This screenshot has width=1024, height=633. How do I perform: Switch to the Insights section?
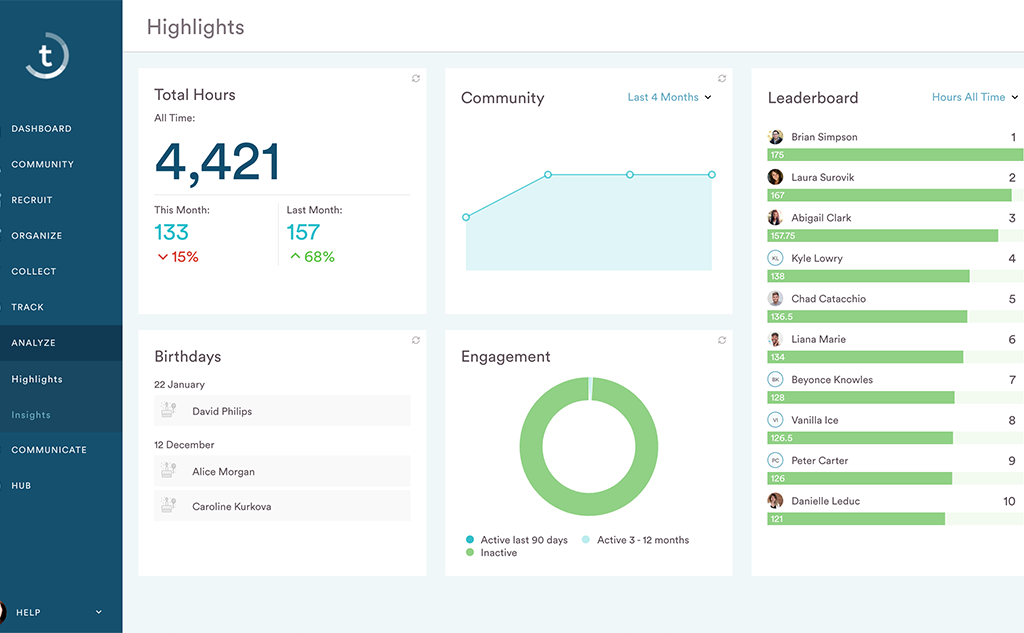(30, 414)
